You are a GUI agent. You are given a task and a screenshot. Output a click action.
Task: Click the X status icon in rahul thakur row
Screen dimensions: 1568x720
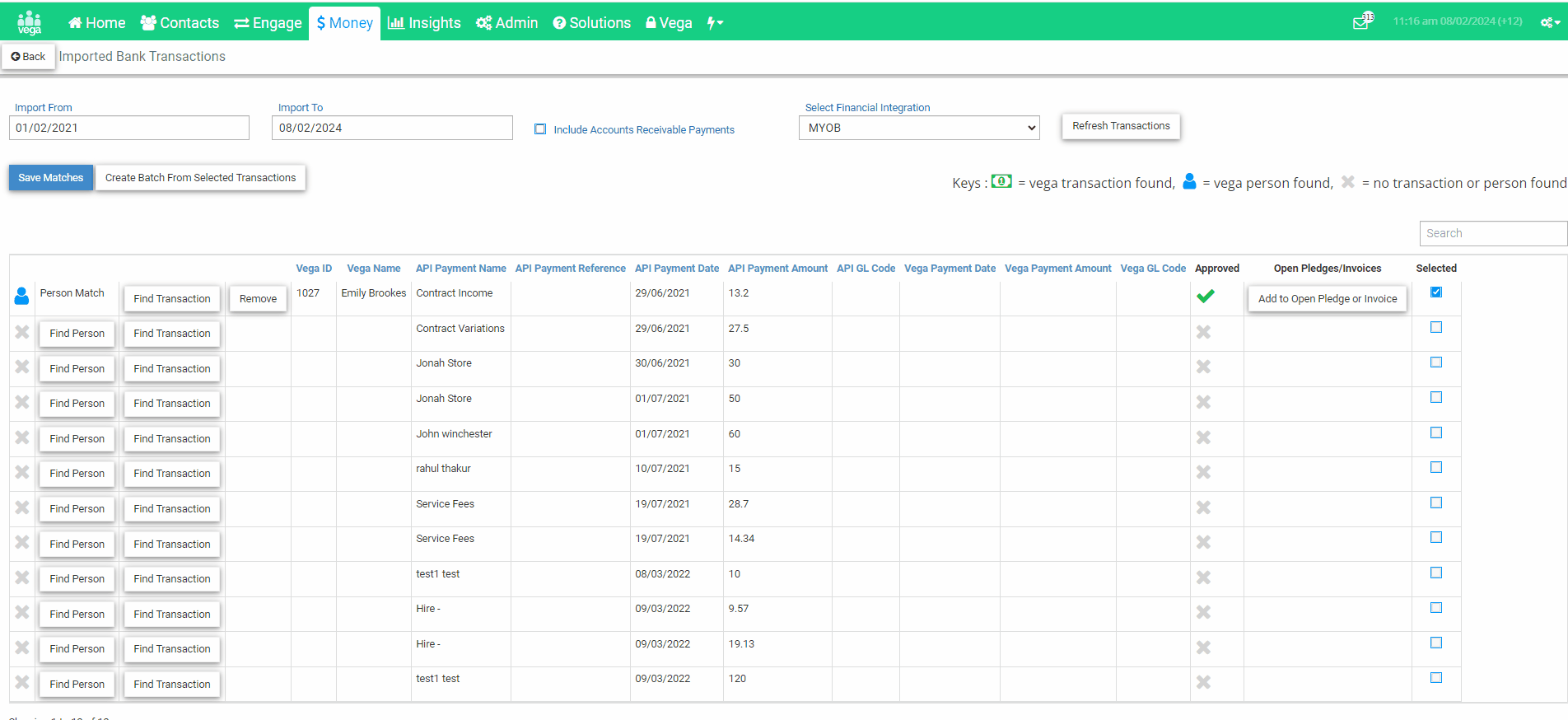point(22,472)
